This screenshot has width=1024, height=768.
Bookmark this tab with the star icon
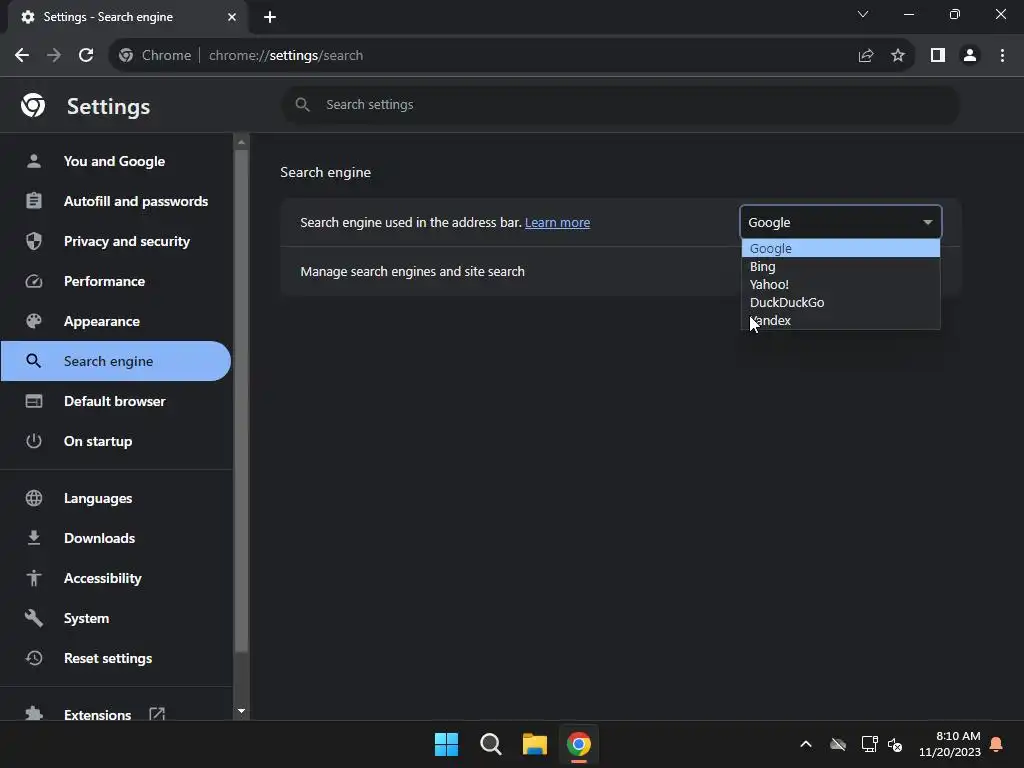tap(898, 56)
